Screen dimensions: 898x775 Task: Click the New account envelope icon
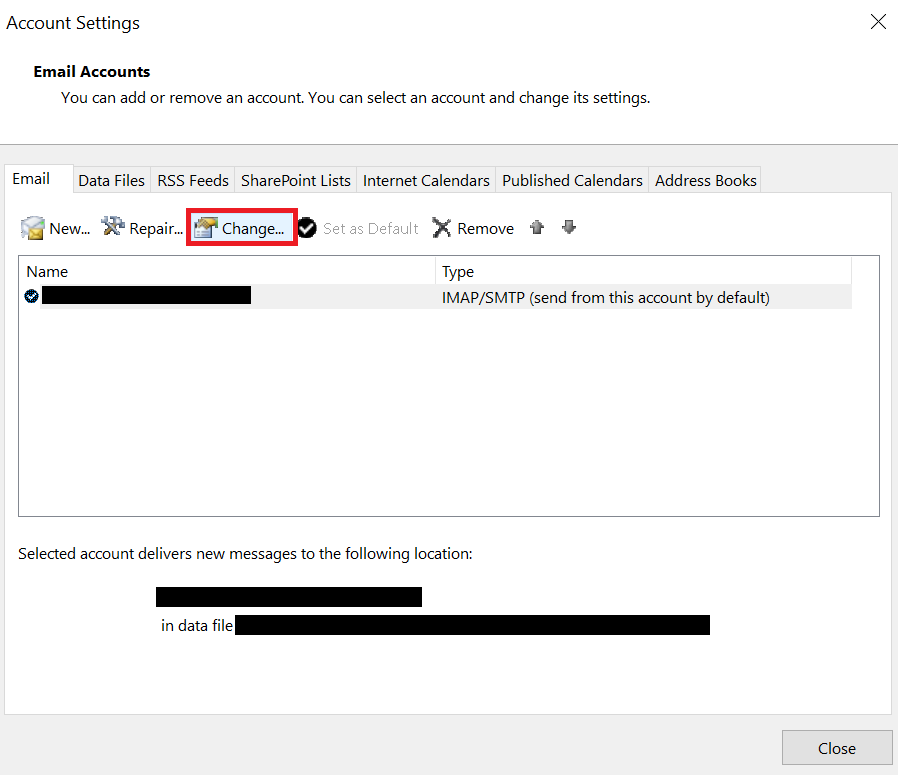pos(33,228)
